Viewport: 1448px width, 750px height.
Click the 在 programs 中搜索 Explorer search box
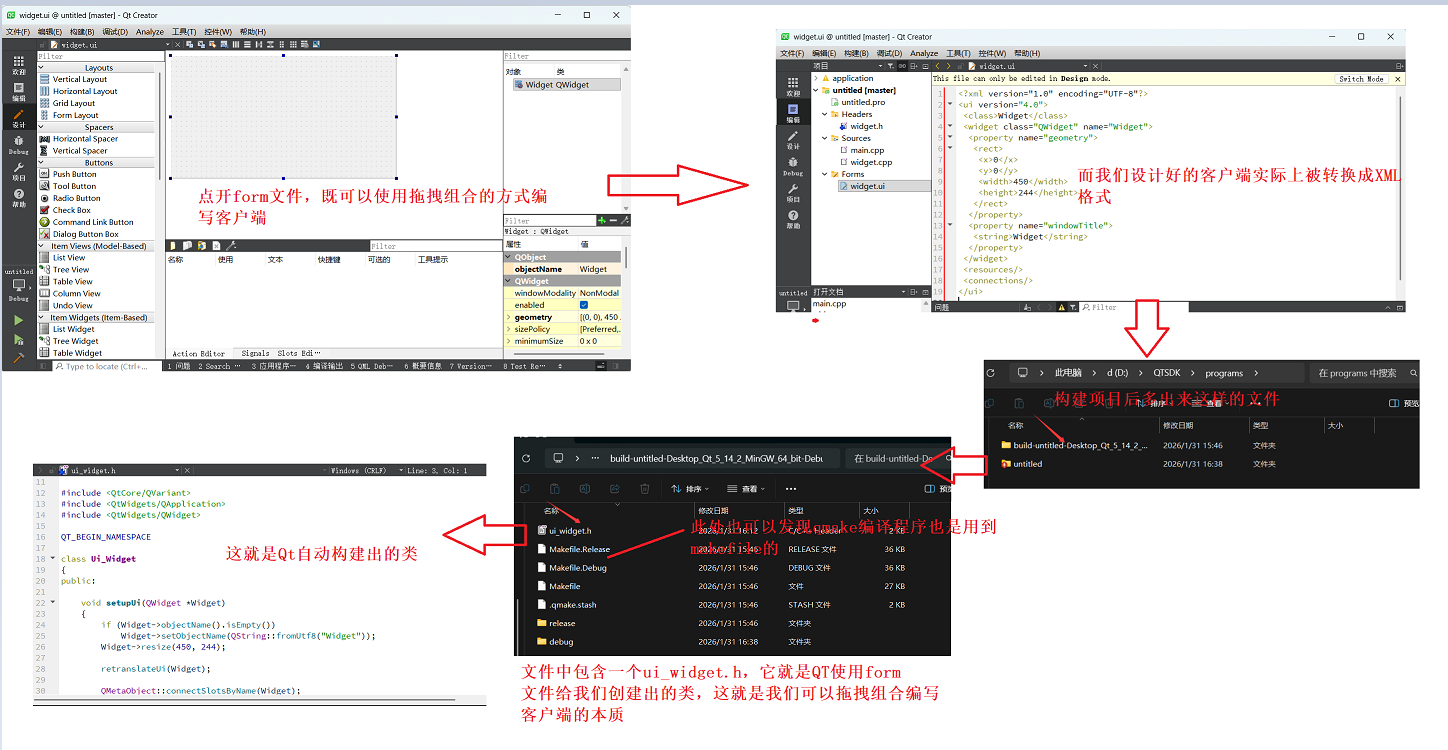point(1364,373)
